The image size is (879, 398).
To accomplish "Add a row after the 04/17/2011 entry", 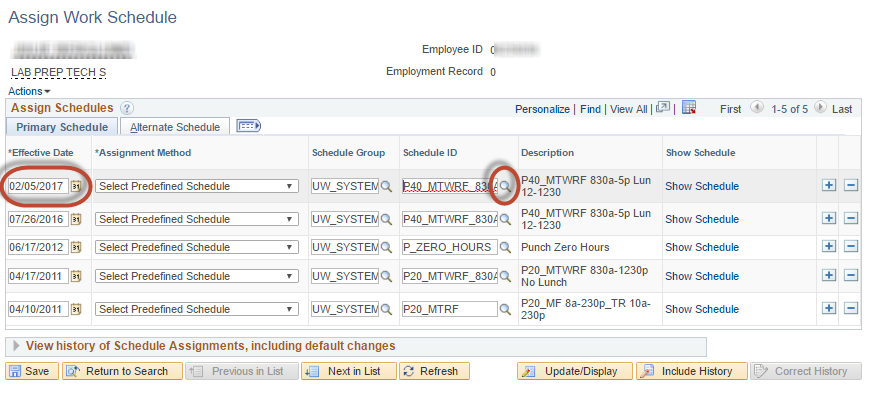I will (829, 275).
